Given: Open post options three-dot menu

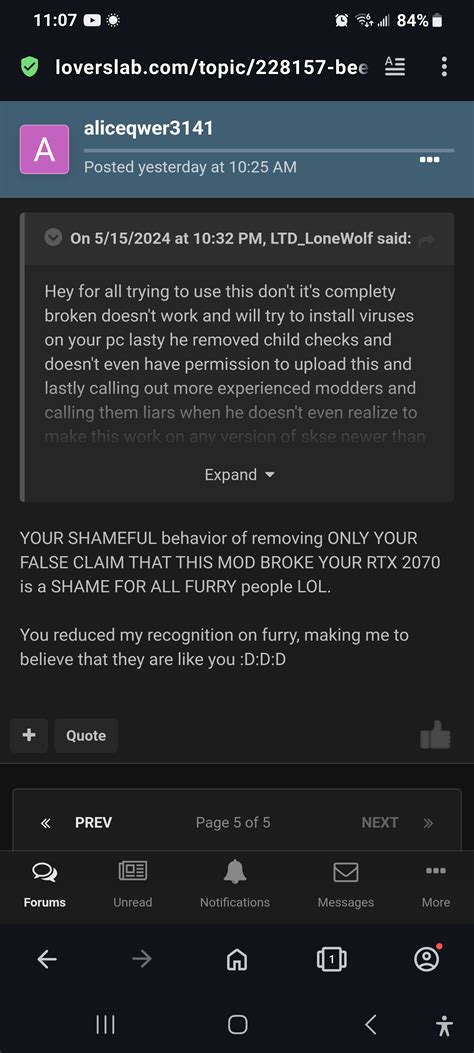Looking at the screenshot, I should click(428, 160).
